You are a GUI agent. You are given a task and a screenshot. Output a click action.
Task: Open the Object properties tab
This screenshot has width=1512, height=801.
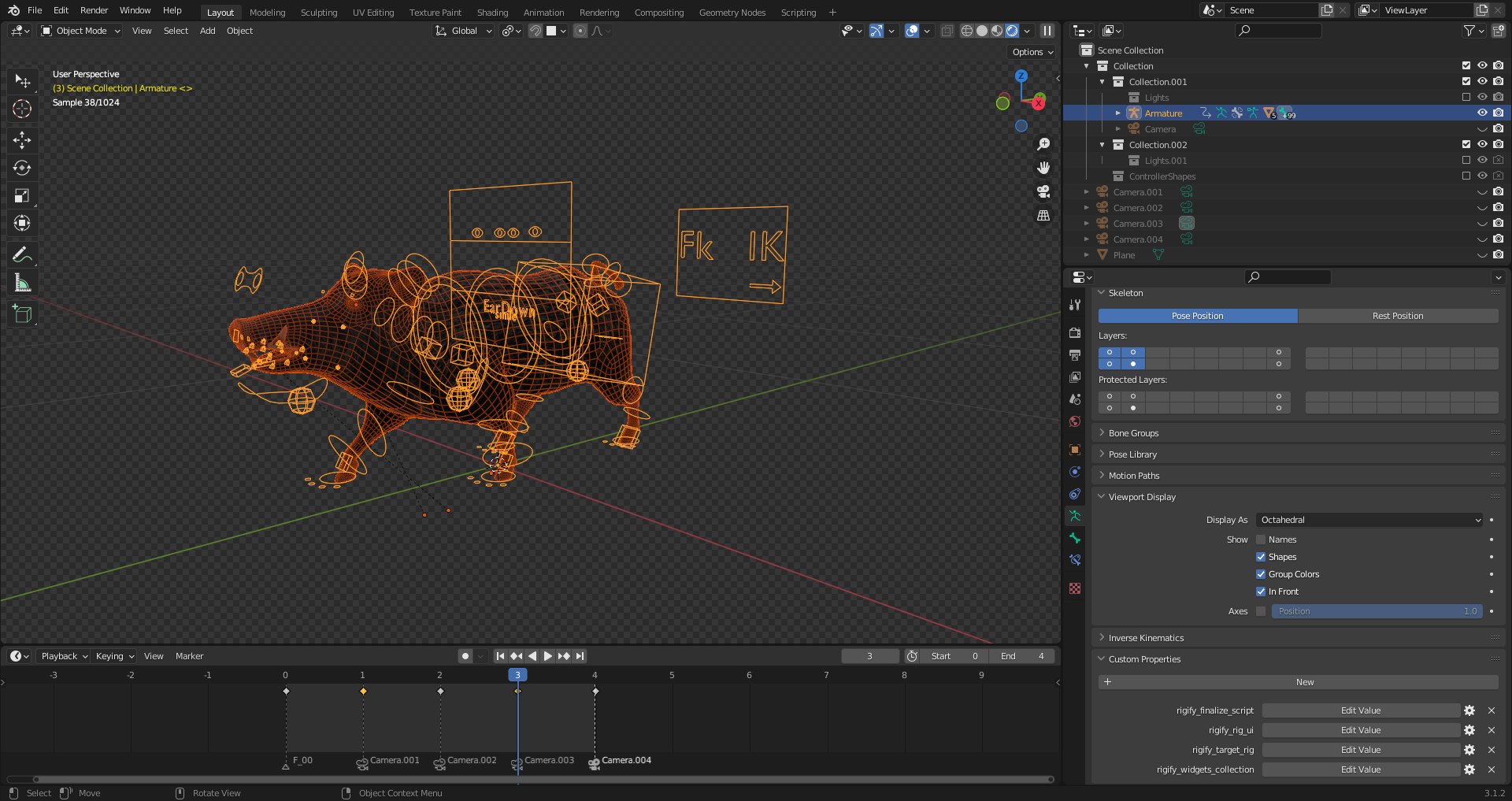pyautogui.click(x=1075, y=450)
